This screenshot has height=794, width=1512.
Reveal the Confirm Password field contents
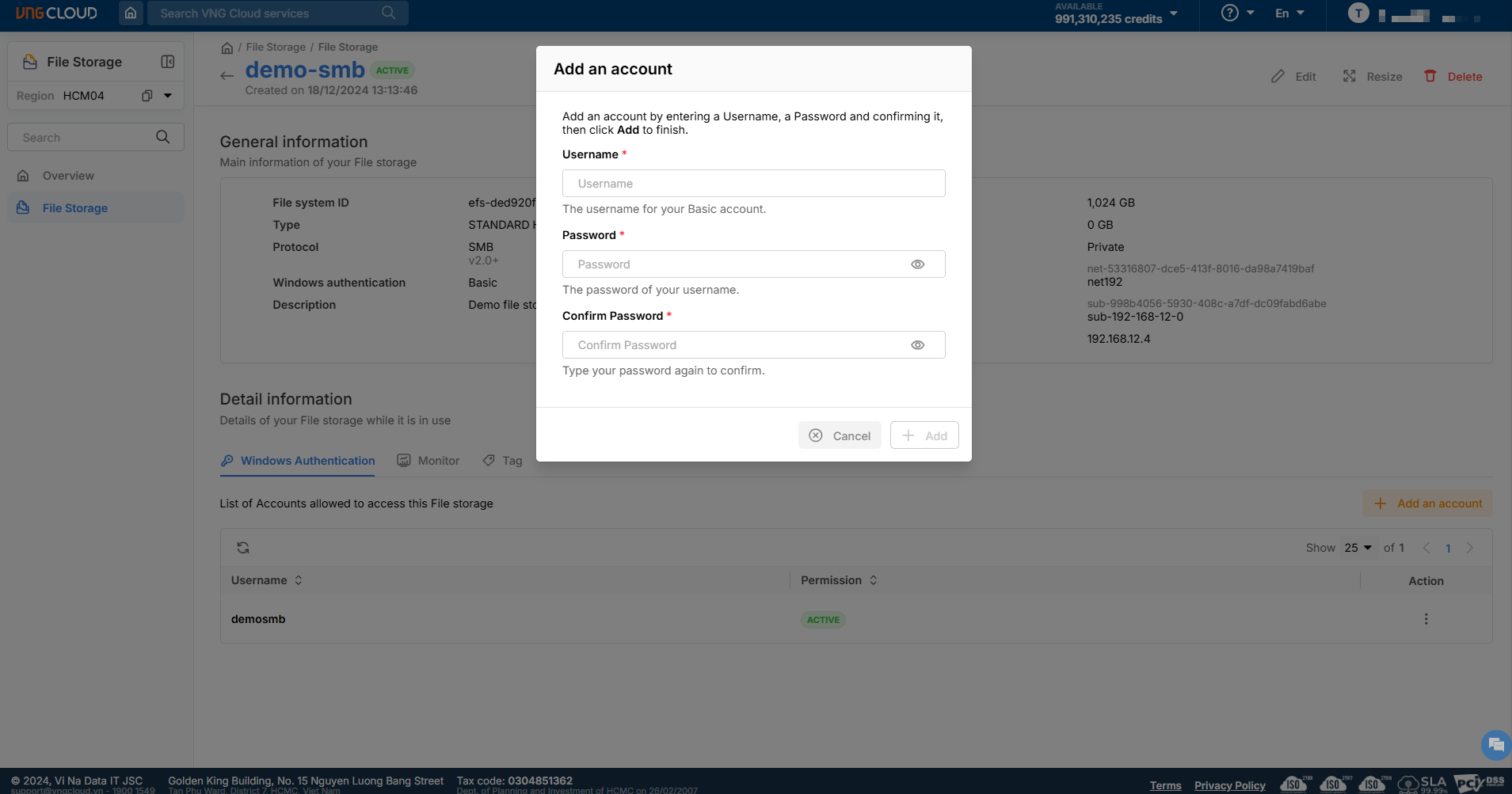pyautogui.click(x=917, y=345)
